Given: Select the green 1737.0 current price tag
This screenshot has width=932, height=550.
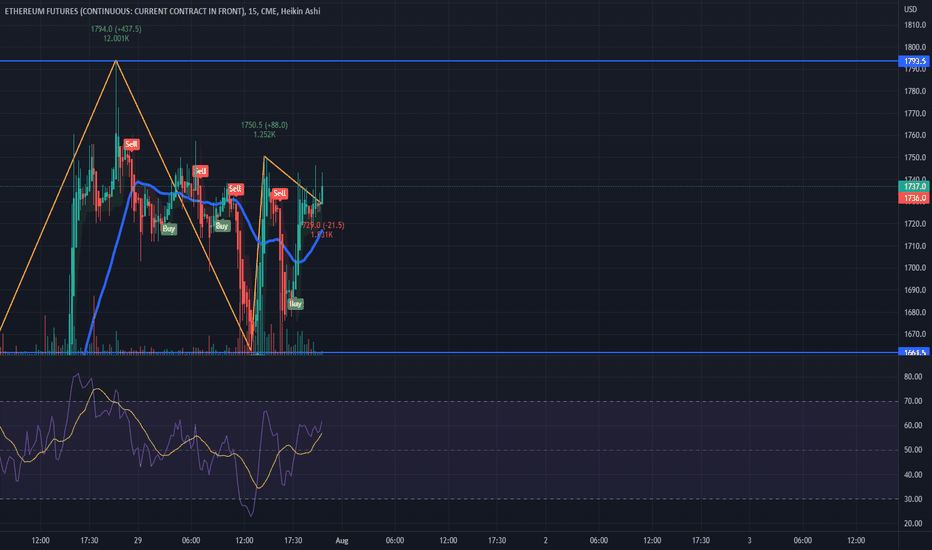Looking at the screenshot, I should pyautogui.click(x=915, y=187).
